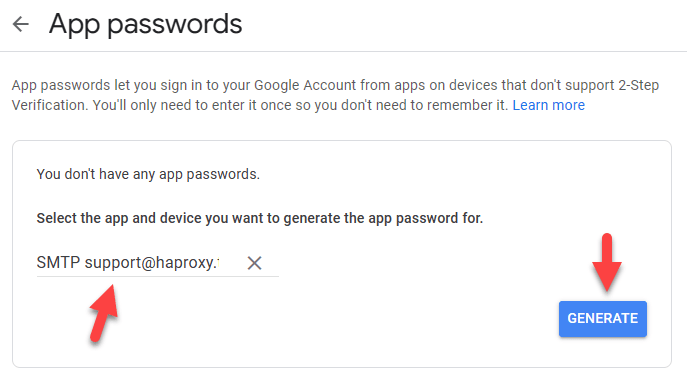Viewport: 687px width, 377px height.
Task: Place cursor after 'haproxy.' in the name field
Action: point(218,263)
